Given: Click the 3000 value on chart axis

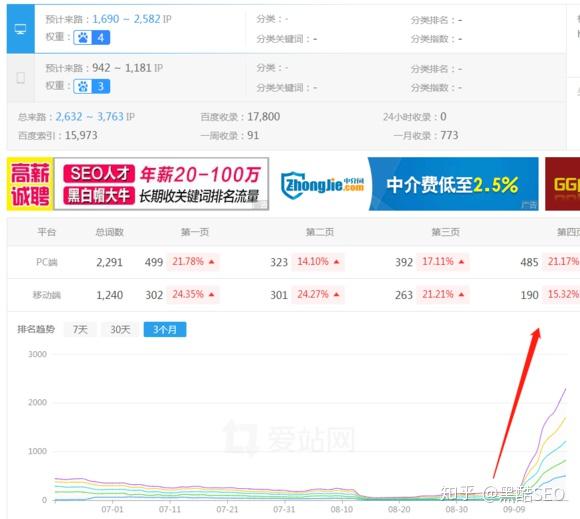Looking at the screenshot, I should coord(37,354).
